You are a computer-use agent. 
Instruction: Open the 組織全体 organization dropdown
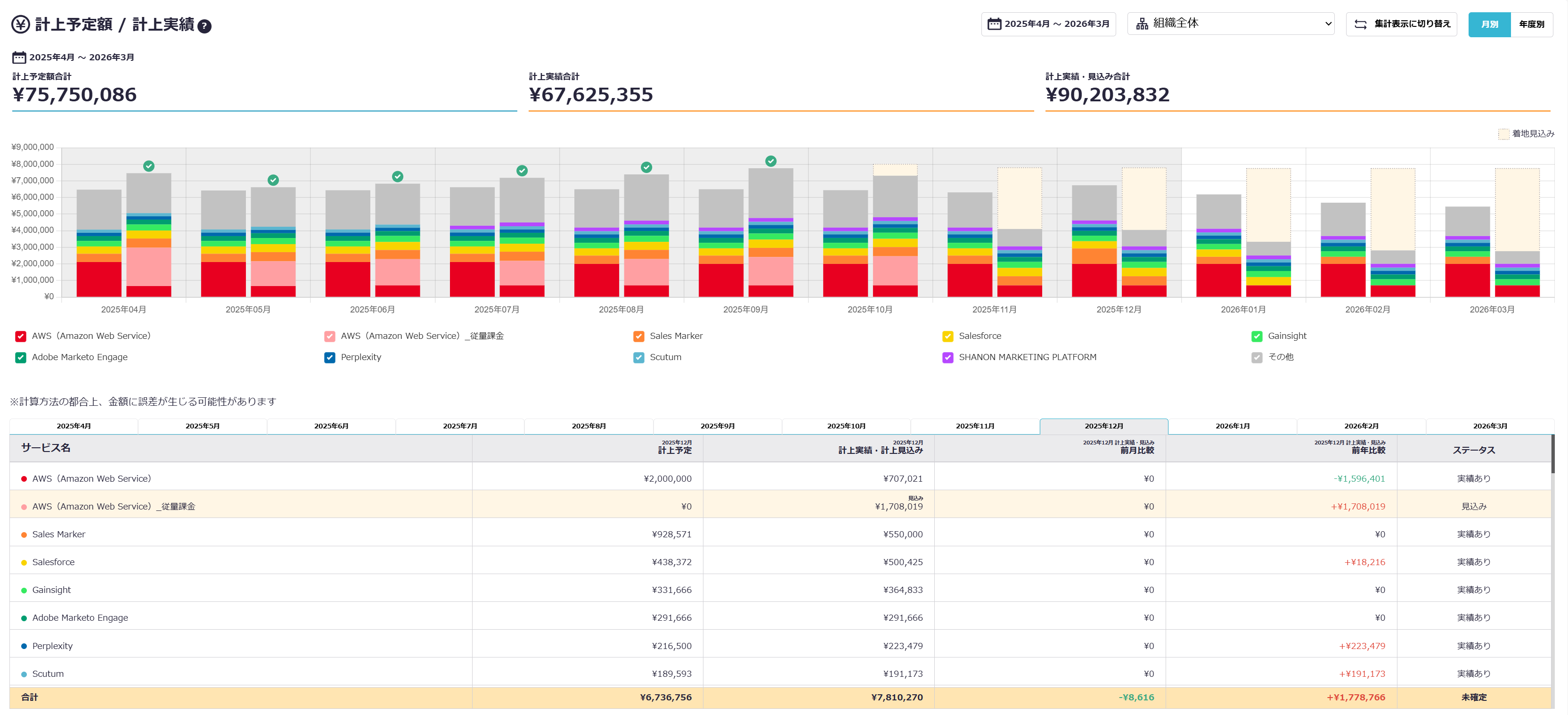(1230, 24)
